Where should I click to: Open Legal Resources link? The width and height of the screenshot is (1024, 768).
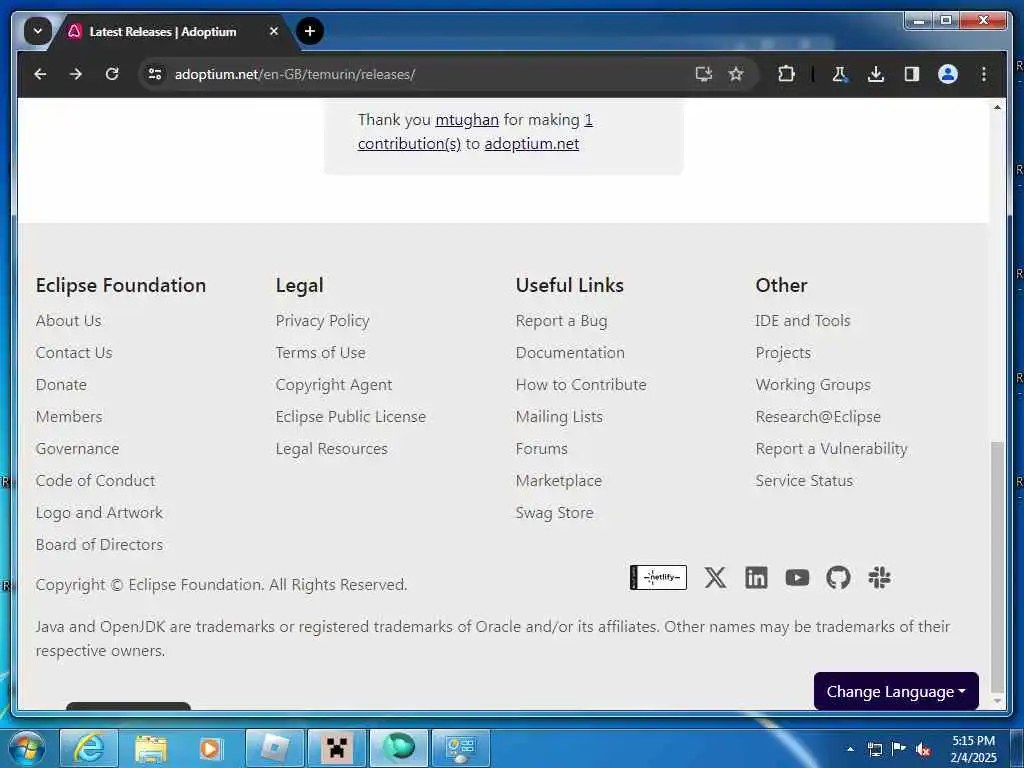[331, 449]
